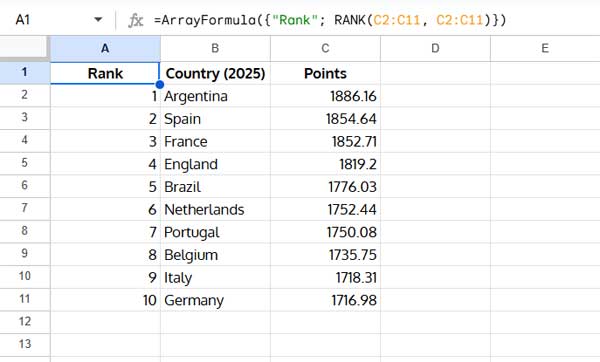Click the Country (2025) header cell
The image size is (600, 362).
(x=215, y=73)
